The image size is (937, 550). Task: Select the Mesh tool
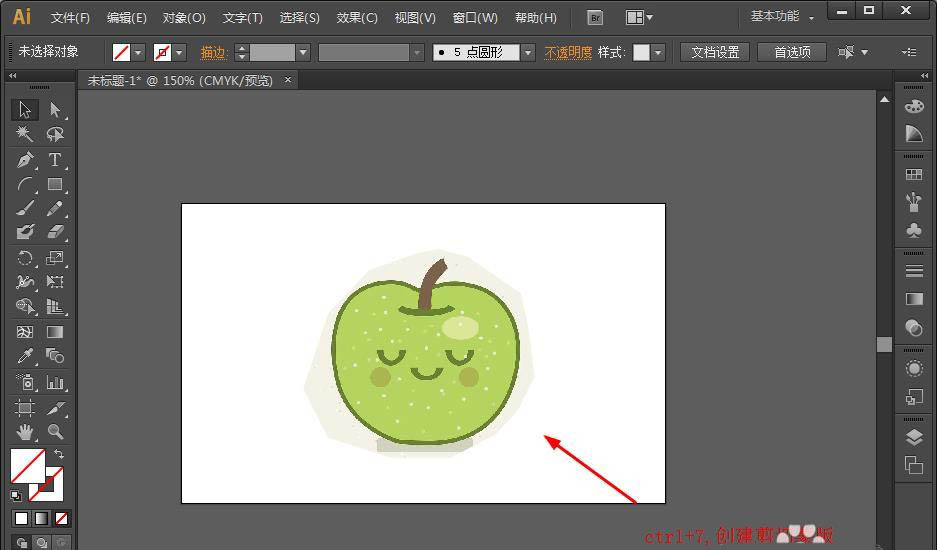click(25, 332)
